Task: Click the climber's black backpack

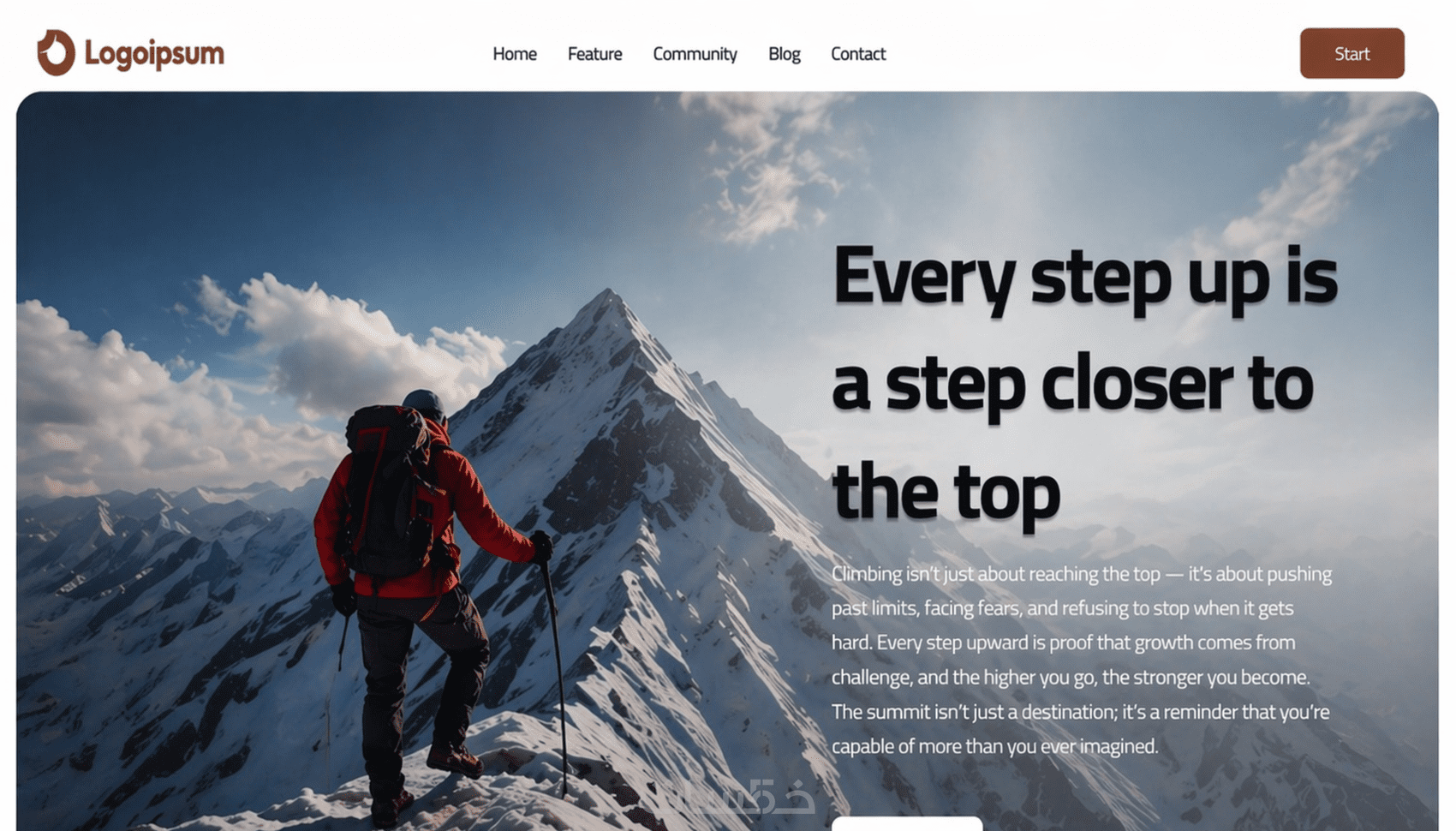Action: click(390, 493)
